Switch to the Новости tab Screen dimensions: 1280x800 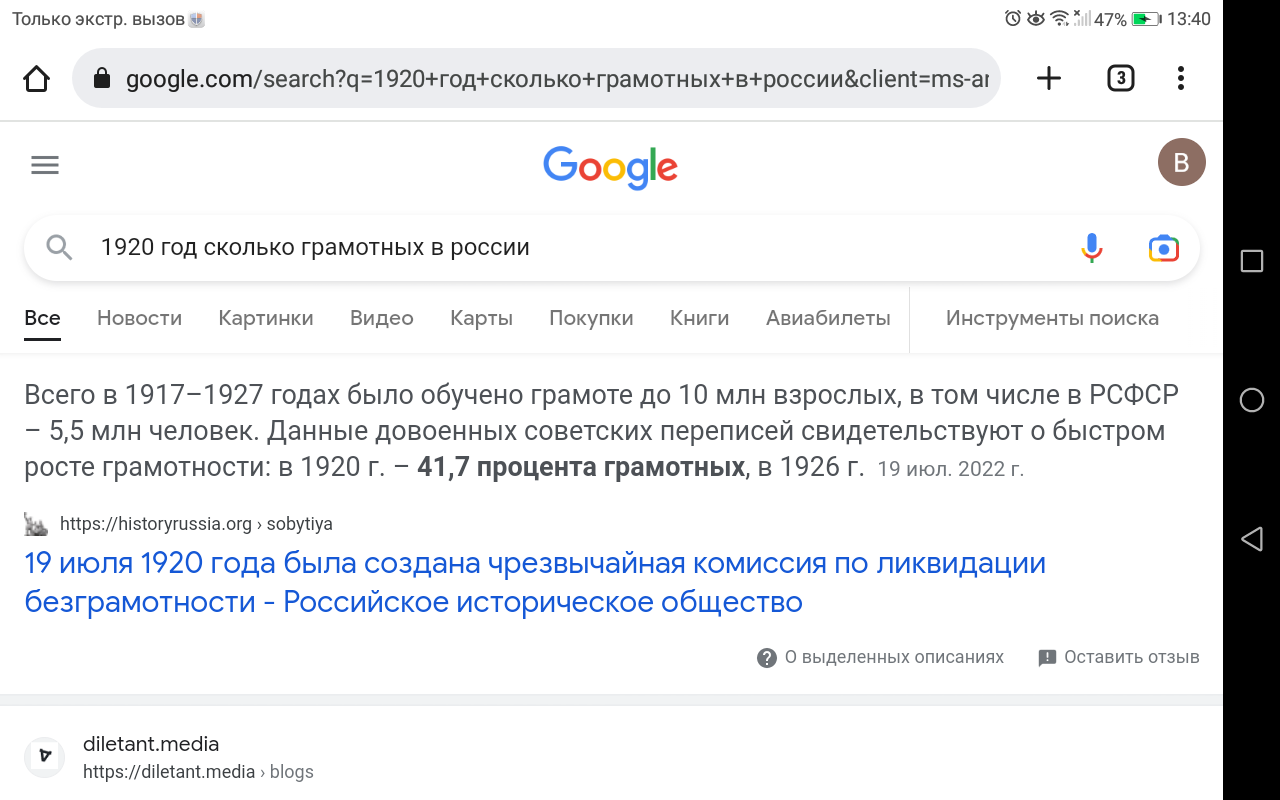139,318
